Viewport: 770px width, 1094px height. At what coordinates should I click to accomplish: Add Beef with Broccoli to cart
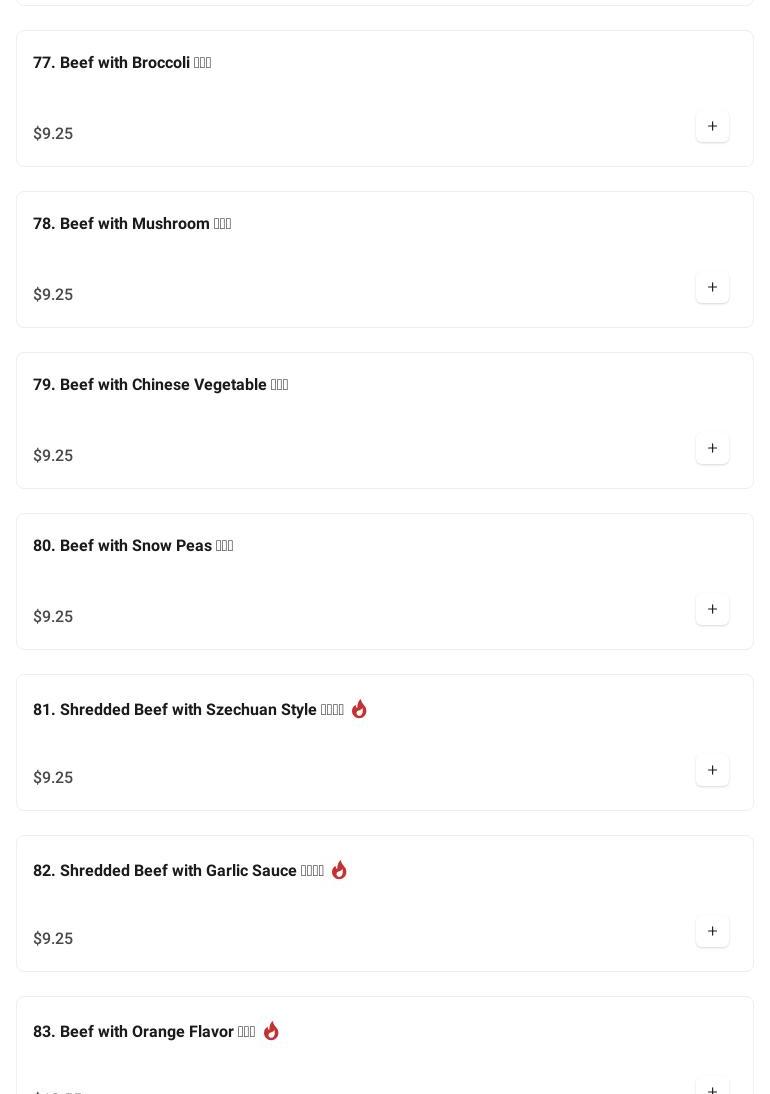[712, 127]
